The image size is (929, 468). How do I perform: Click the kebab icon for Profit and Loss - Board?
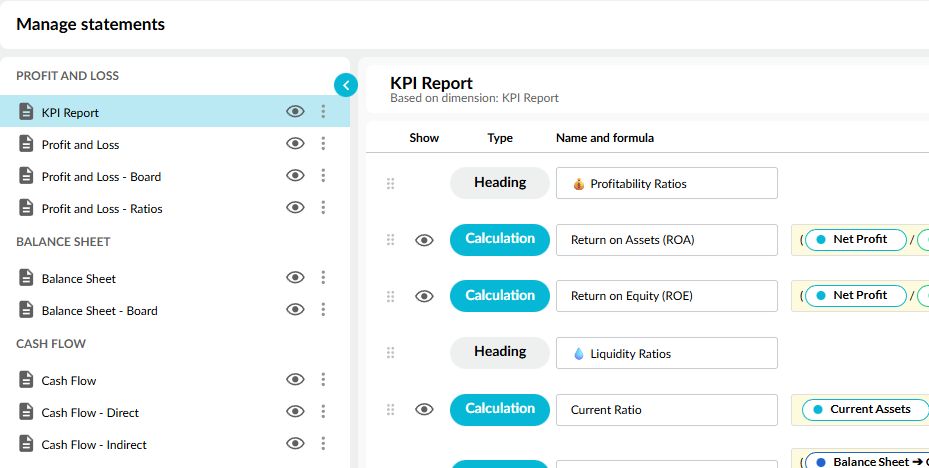pyautogui.click(x=323, y=176)
